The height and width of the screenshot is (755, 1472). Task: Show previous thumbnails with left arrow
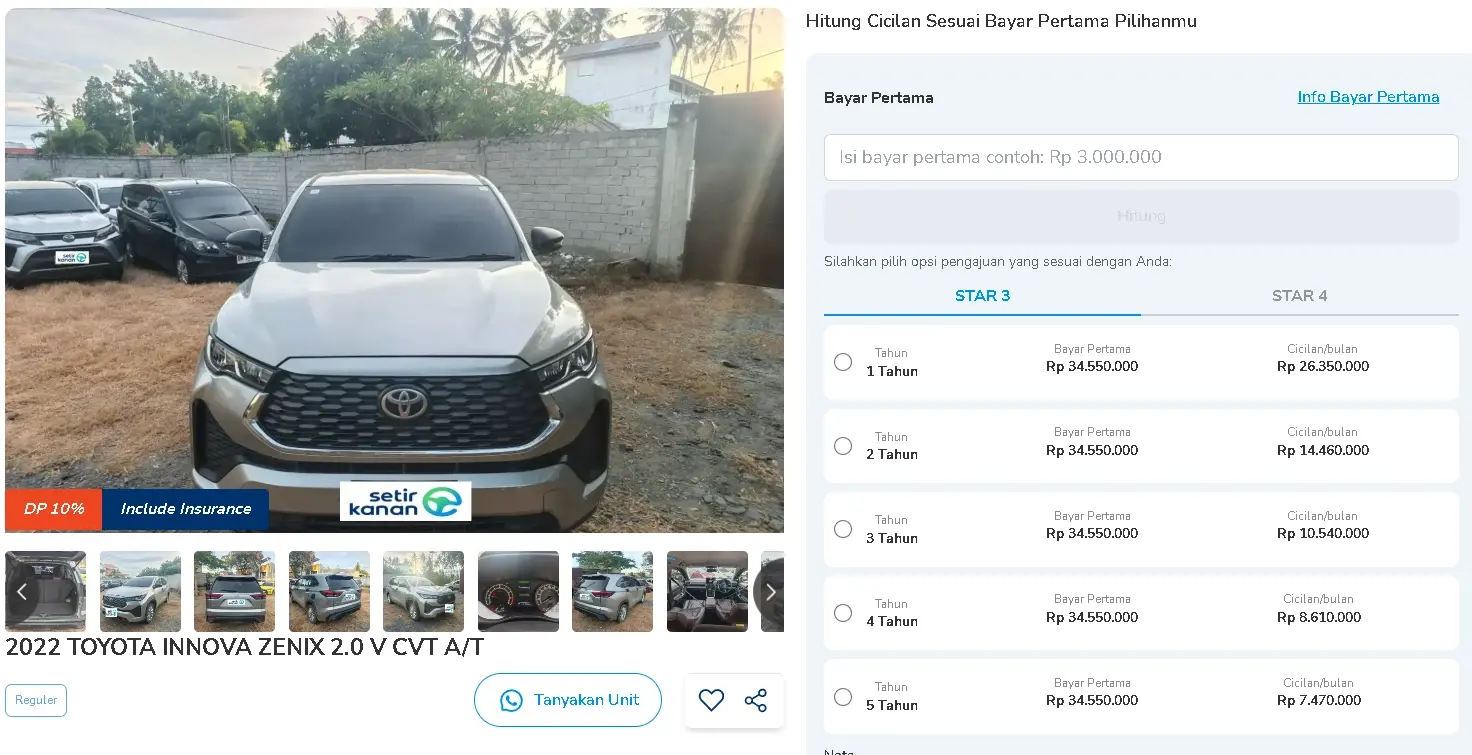tap(22, 592)
